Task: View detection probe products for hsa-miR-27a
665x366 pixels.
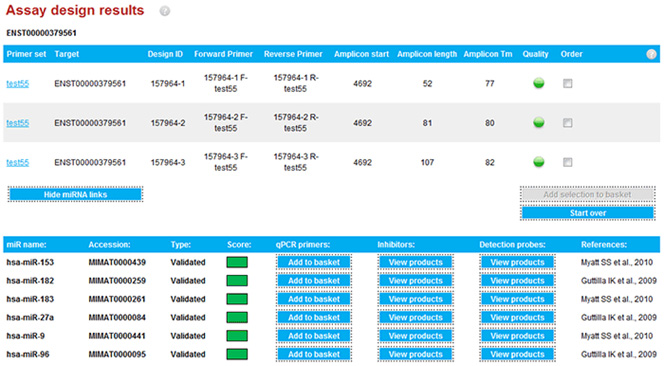Action: tap(517, 317)
